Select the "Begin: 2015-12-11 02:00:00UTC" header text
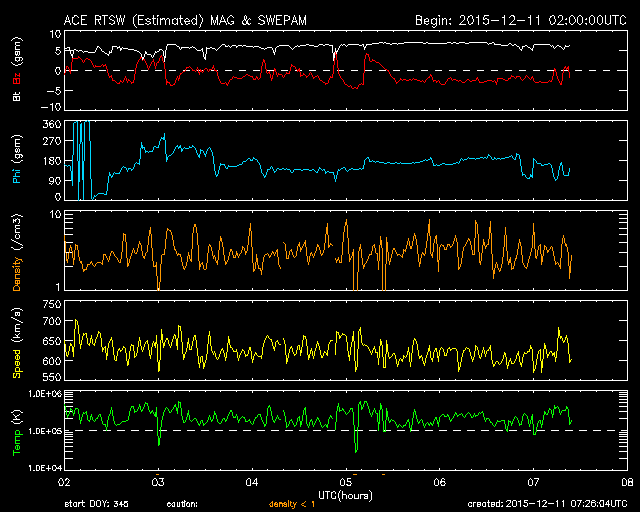 pos(521,20)
